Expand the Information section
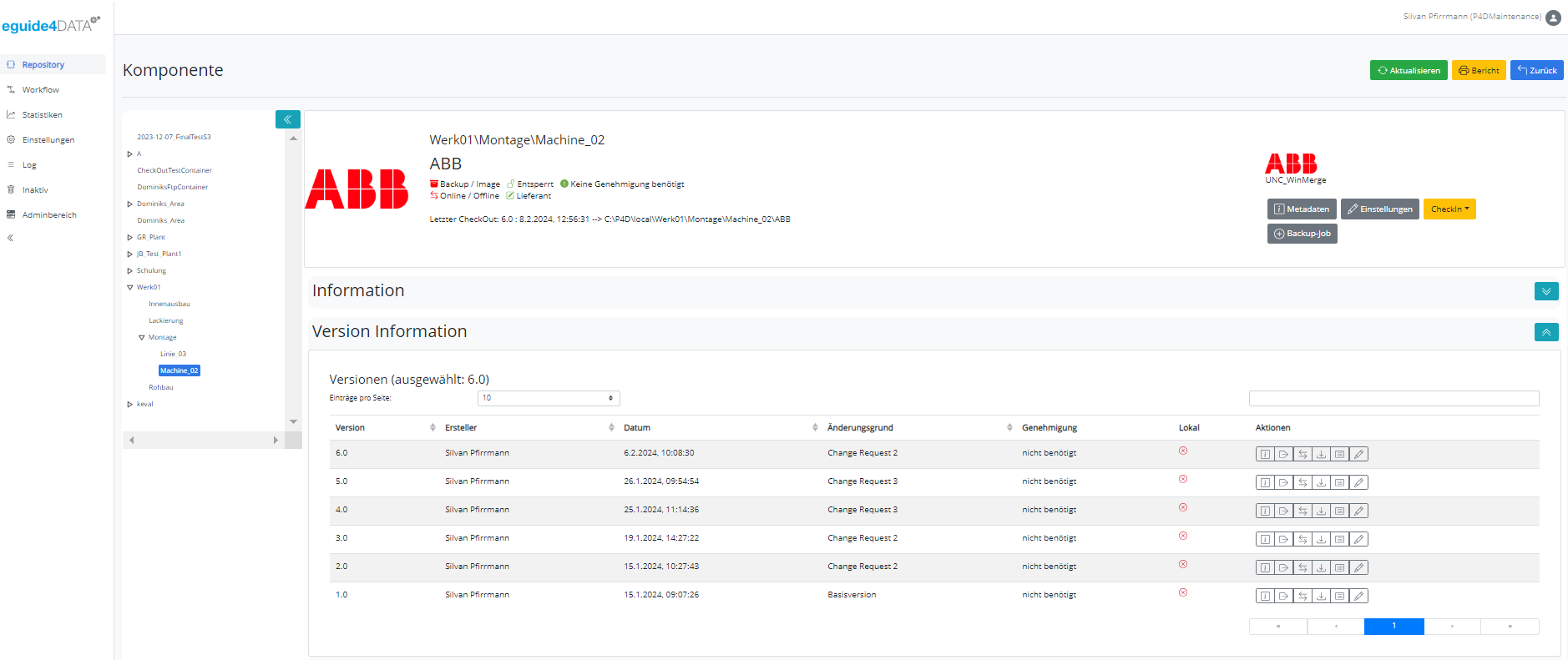Screen dimensions: 1568x660 pyautogui.click(x=1545, y=291)
